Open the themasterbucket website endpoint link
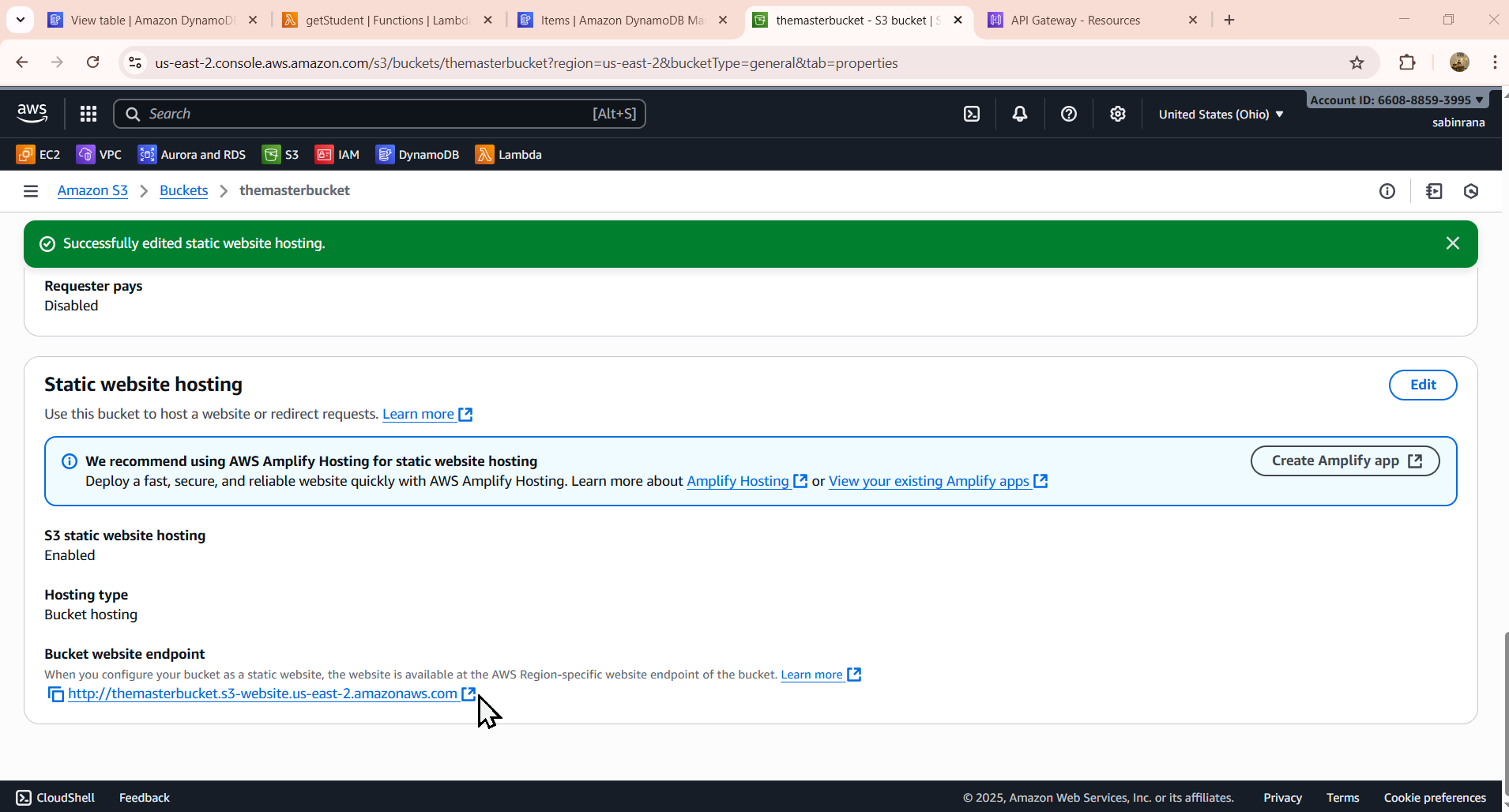This screenshot has width=1509, height=812. [x=262, y=694]
